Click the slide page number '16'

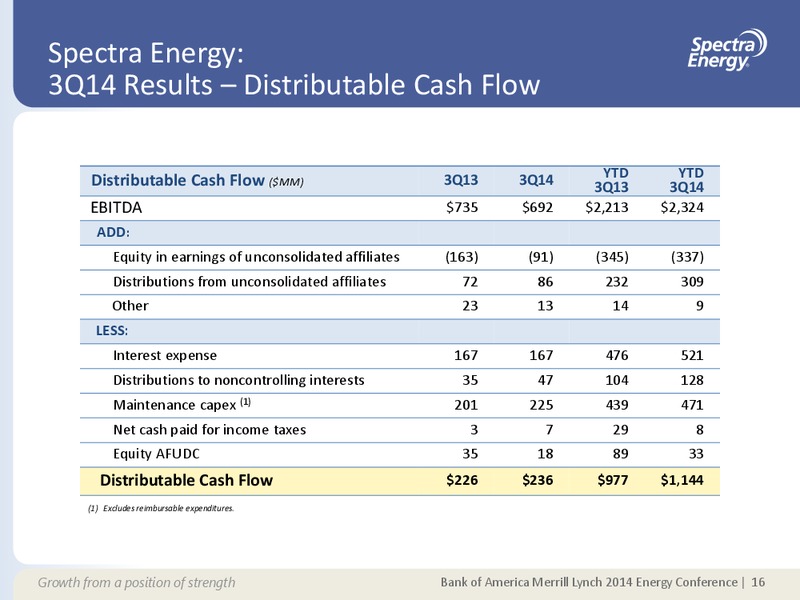coord(758,582)
